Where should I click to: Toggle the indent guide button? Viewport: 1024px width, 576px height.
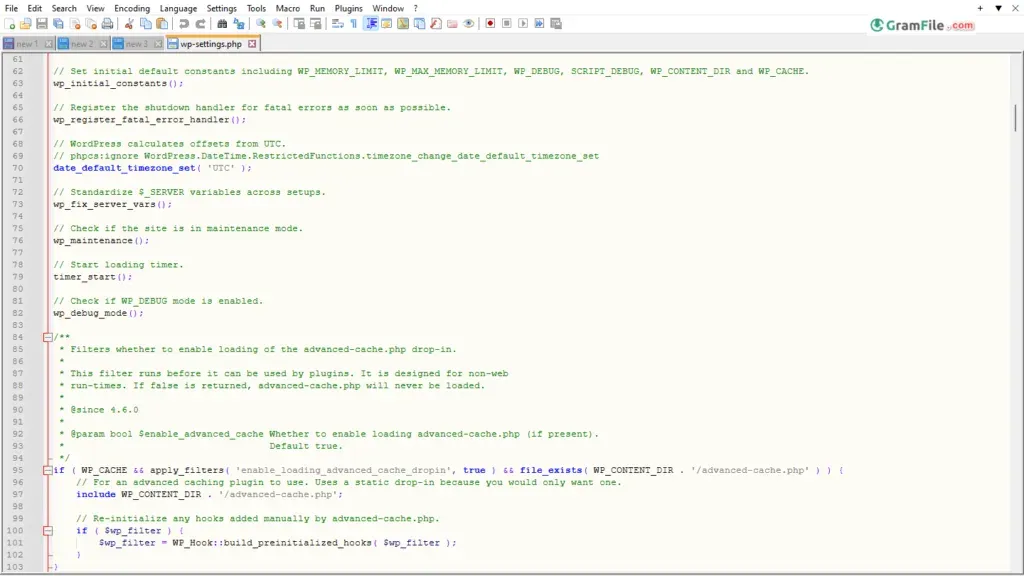tap(371, 24)
